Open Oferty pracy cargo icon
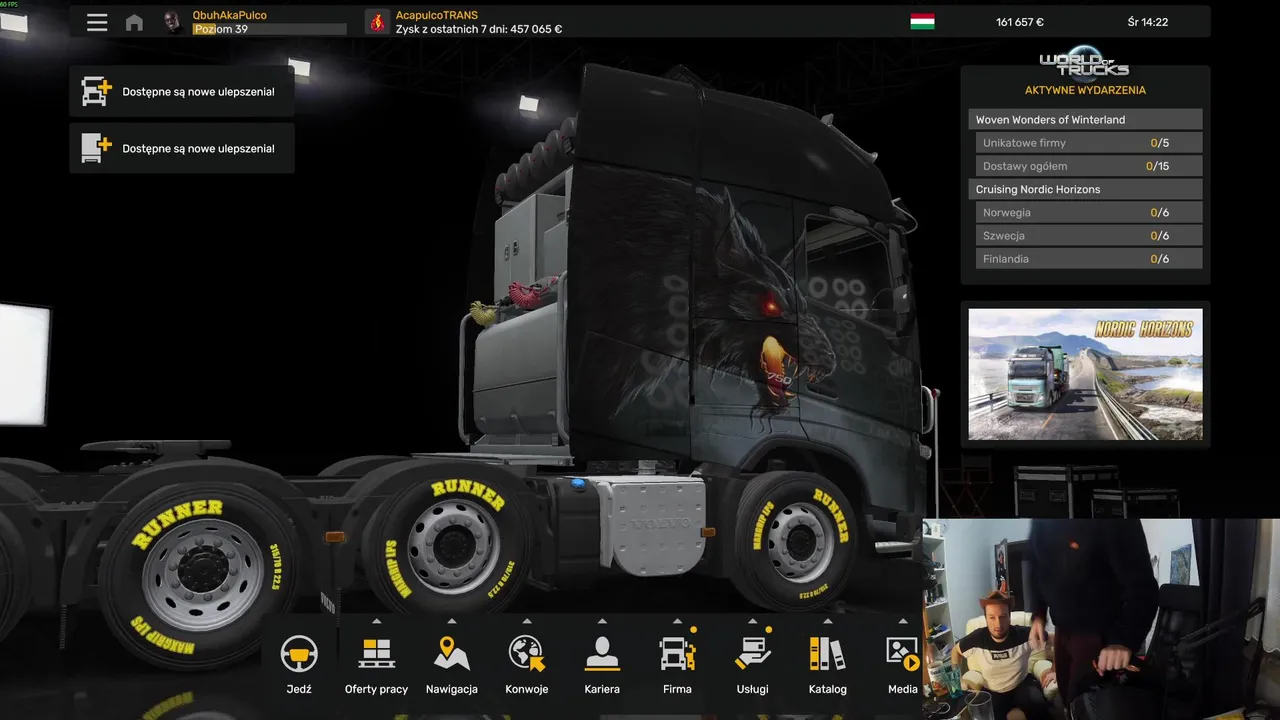 pyautogui.click(x=376, y=654)
